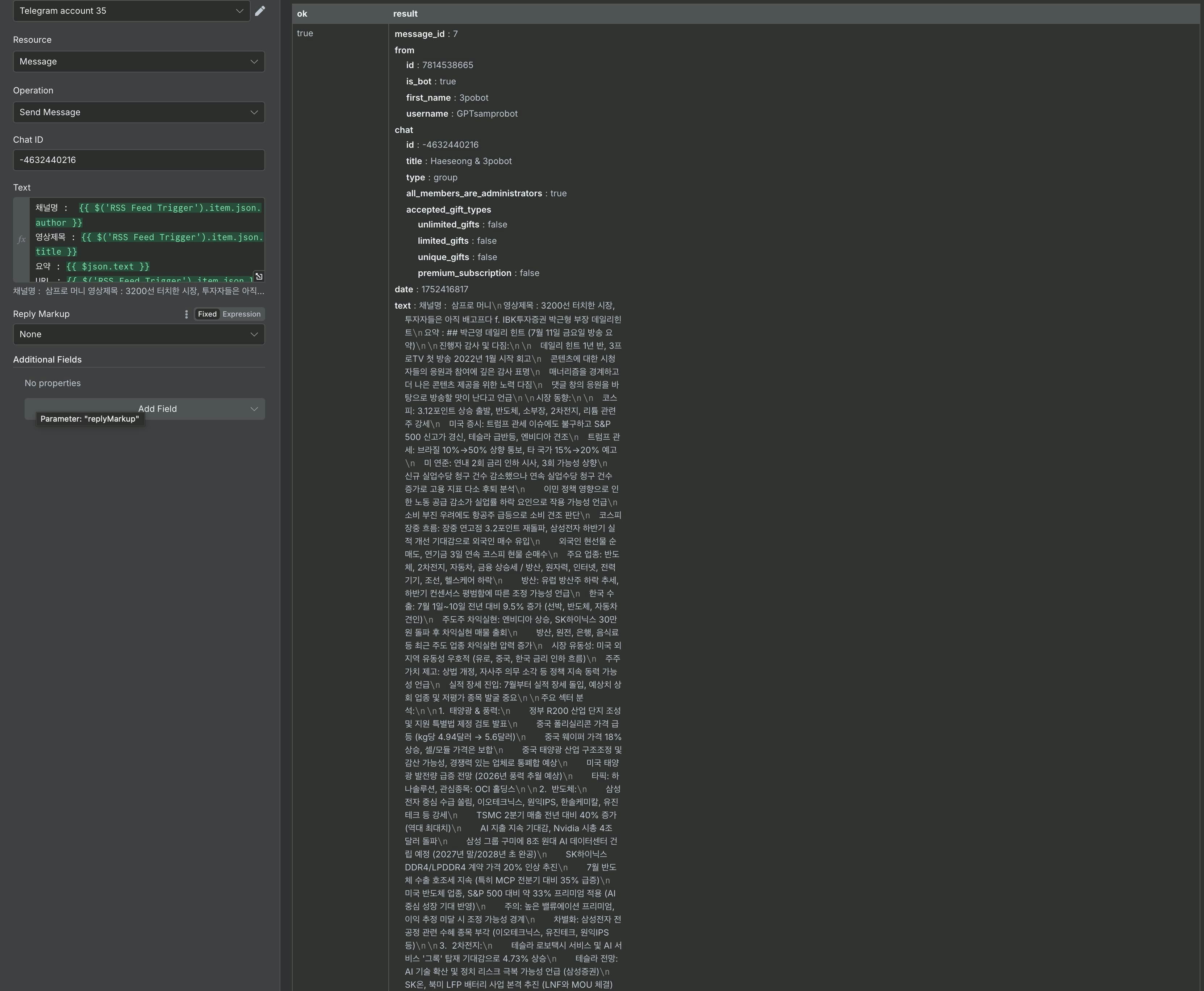Select the accepted_gift_types key

(449, 209)
